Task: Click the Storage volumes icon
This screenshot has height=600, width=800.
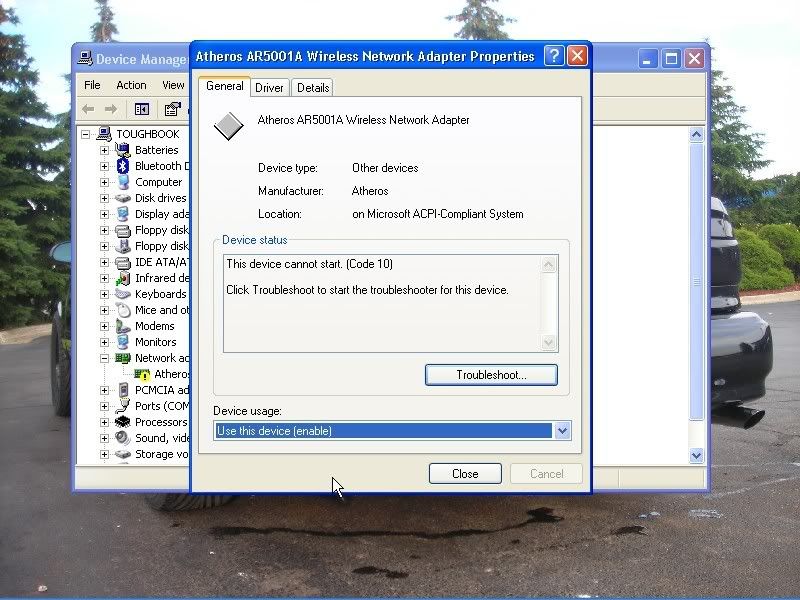Action: (122, 454)
